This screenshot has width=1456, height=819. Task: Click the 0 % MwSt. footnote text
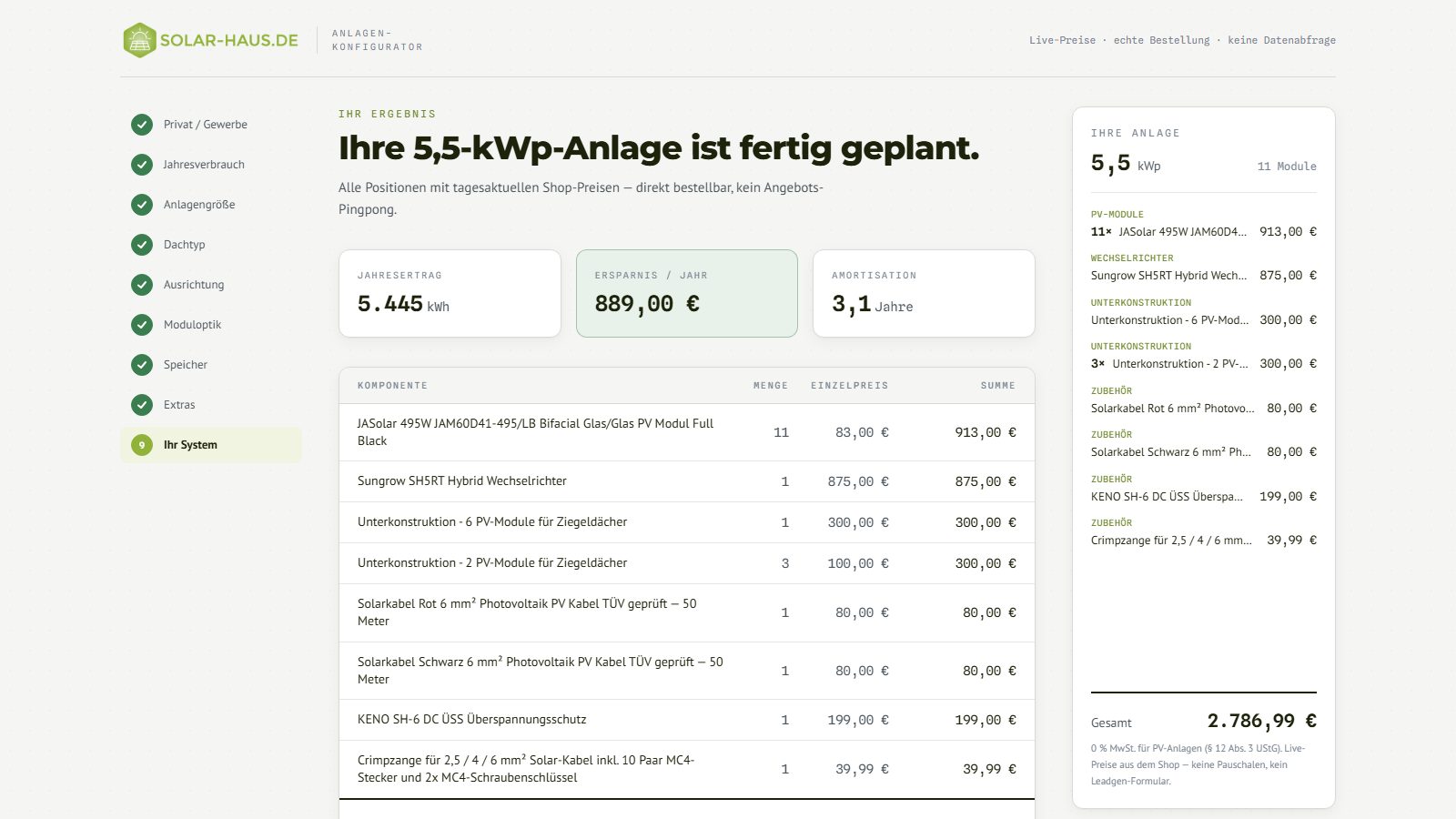coord(1198,764)
